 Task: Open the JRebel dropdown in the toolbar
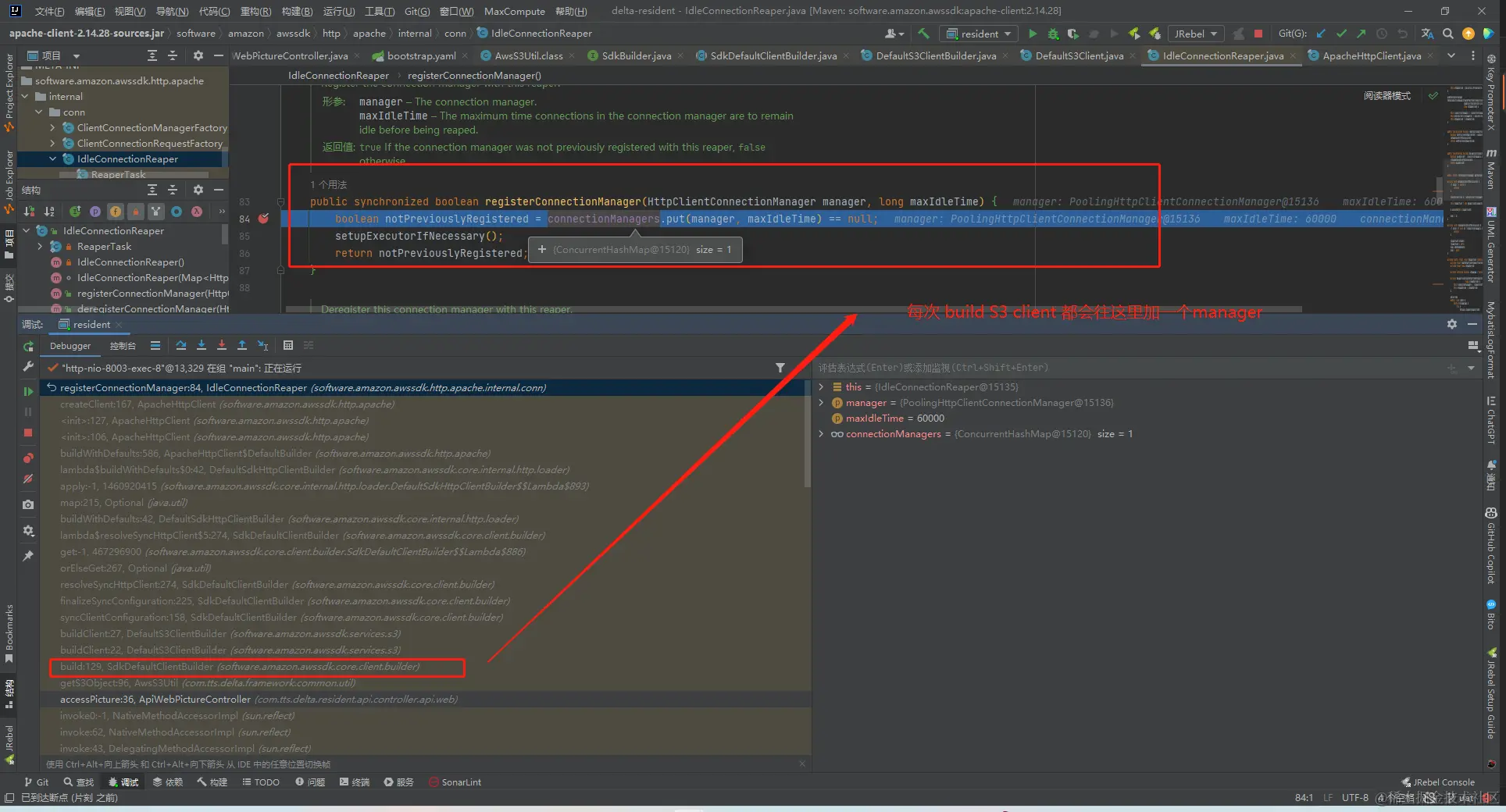point(1195,34)
